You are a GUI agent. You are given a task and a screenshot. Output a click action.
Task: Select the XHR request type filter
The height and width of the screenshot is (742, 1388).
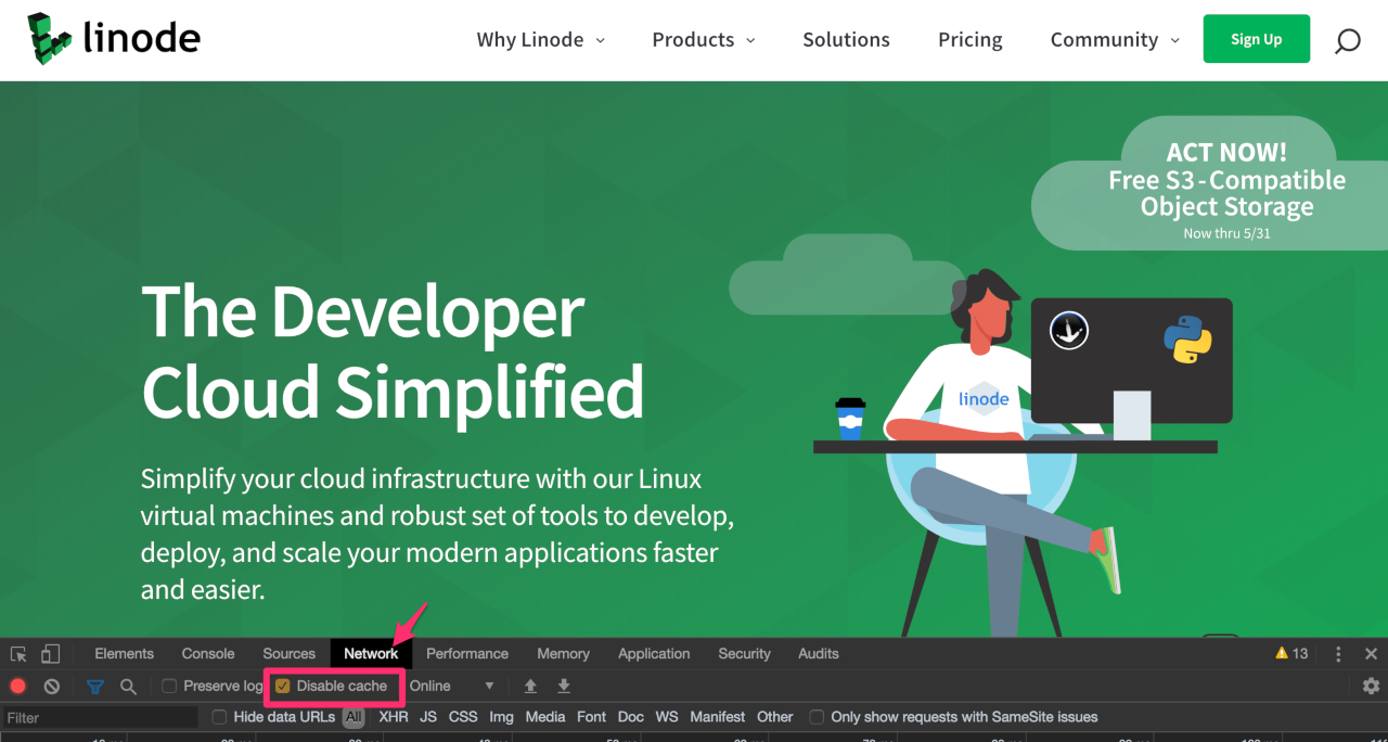pos(393,717)
